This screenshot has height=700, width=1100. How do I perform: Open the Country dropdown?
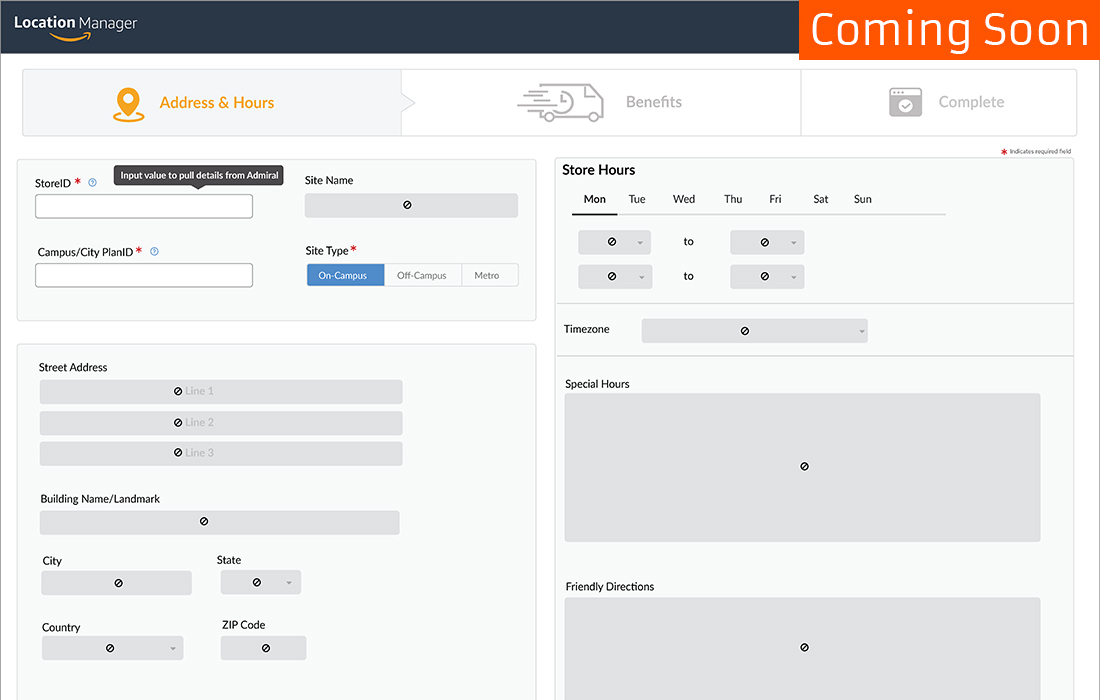pyautogui.click(x=112, y=648)
